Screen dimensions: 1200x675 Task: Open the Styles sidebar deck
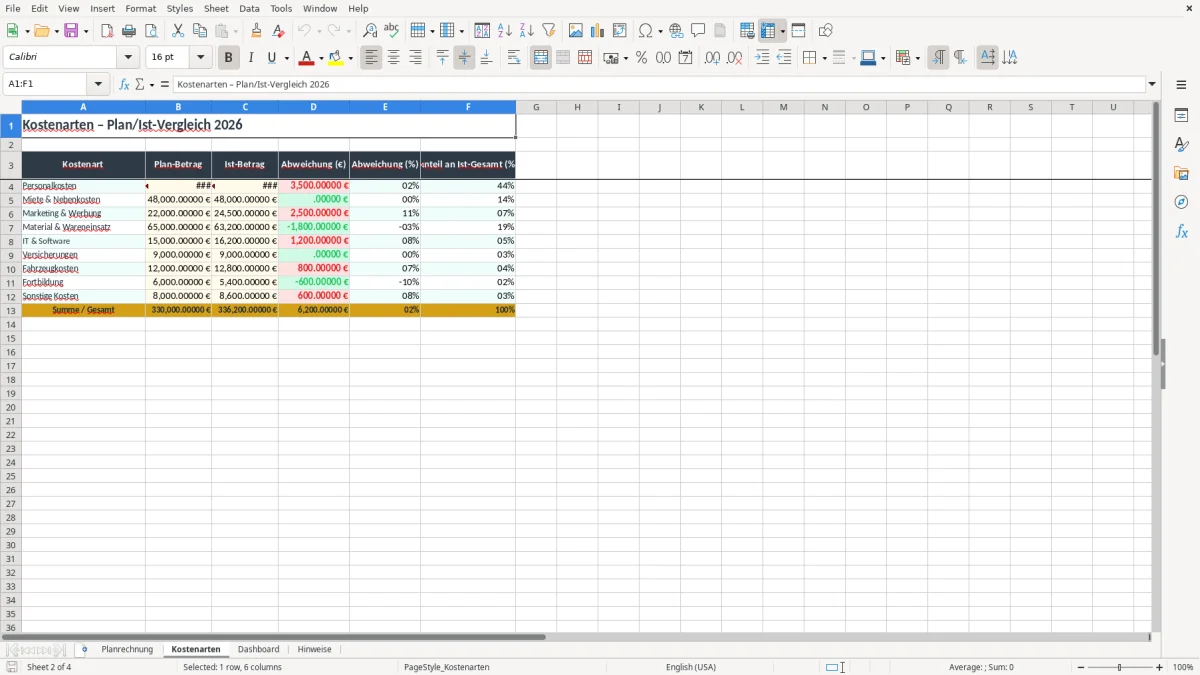click(1181, 145)
